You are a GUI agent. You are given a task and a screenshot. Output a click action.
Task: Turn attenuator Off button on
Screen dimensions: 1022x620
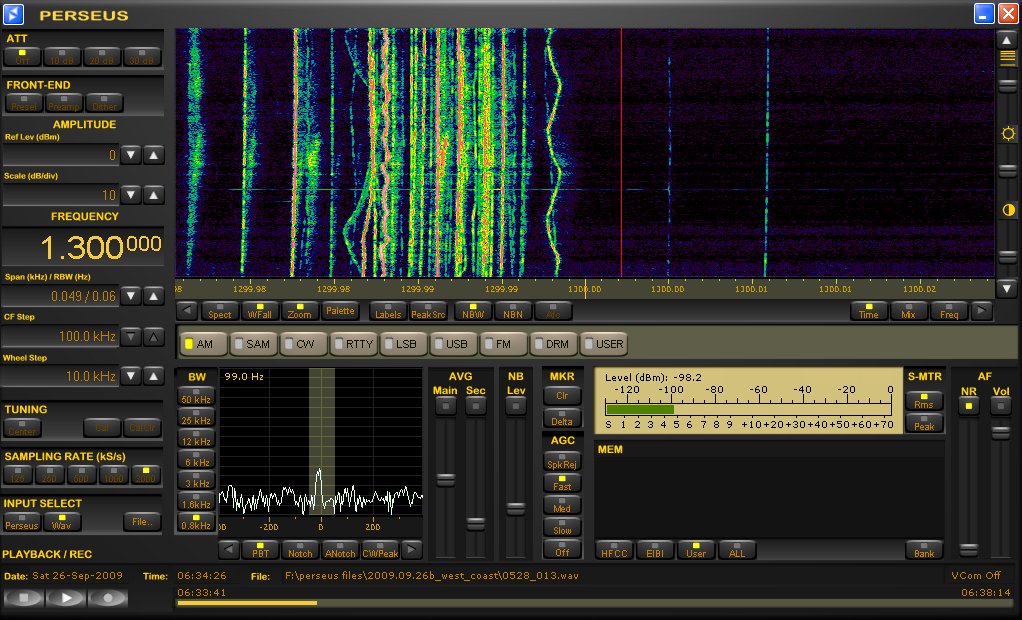(22, 57)
